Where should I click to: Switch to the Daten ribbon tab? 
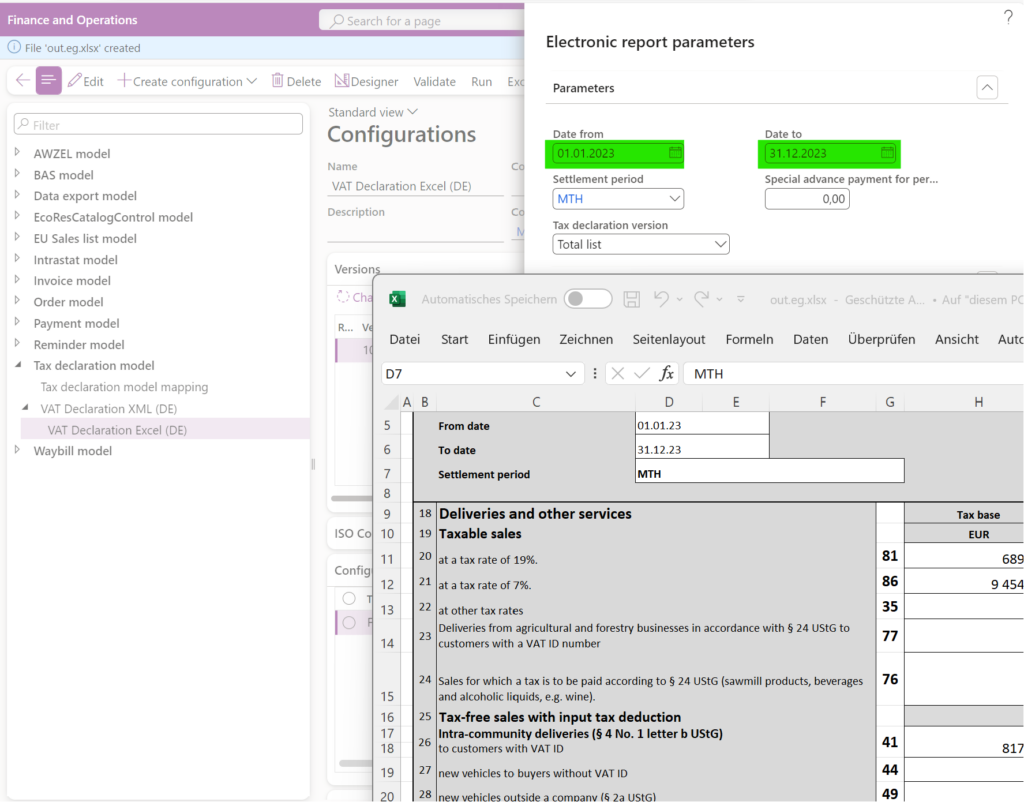[810, 339]
